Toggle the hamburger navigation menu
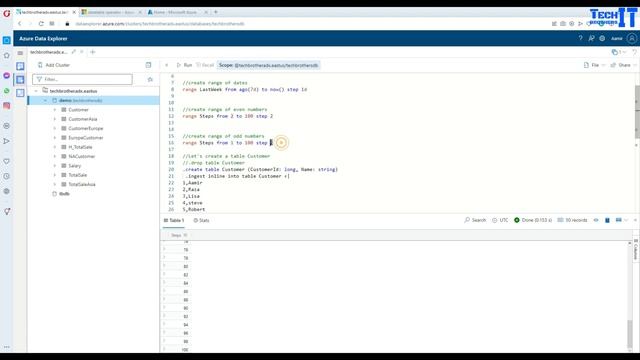 click(x=20, y=53)
